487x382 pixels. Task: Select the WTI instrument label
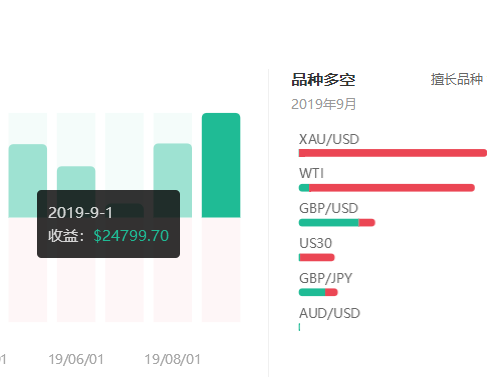click(x=311, y=173)
